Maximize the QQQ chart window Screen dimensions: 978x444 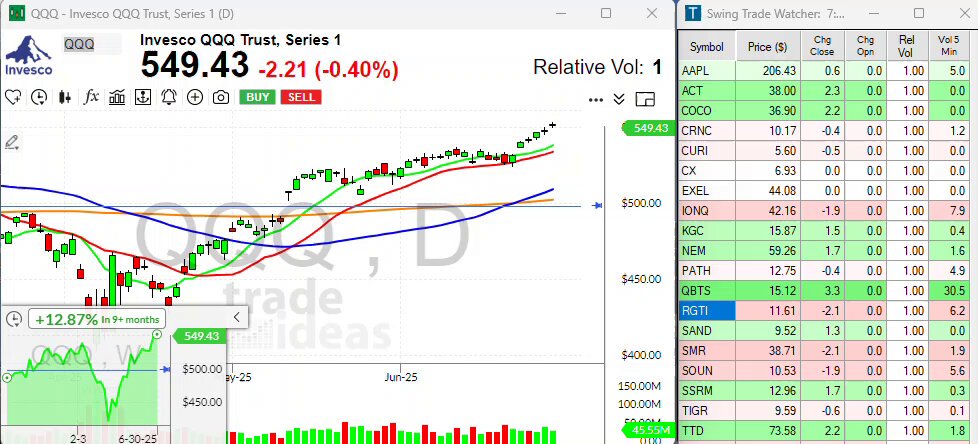point(606,13)
